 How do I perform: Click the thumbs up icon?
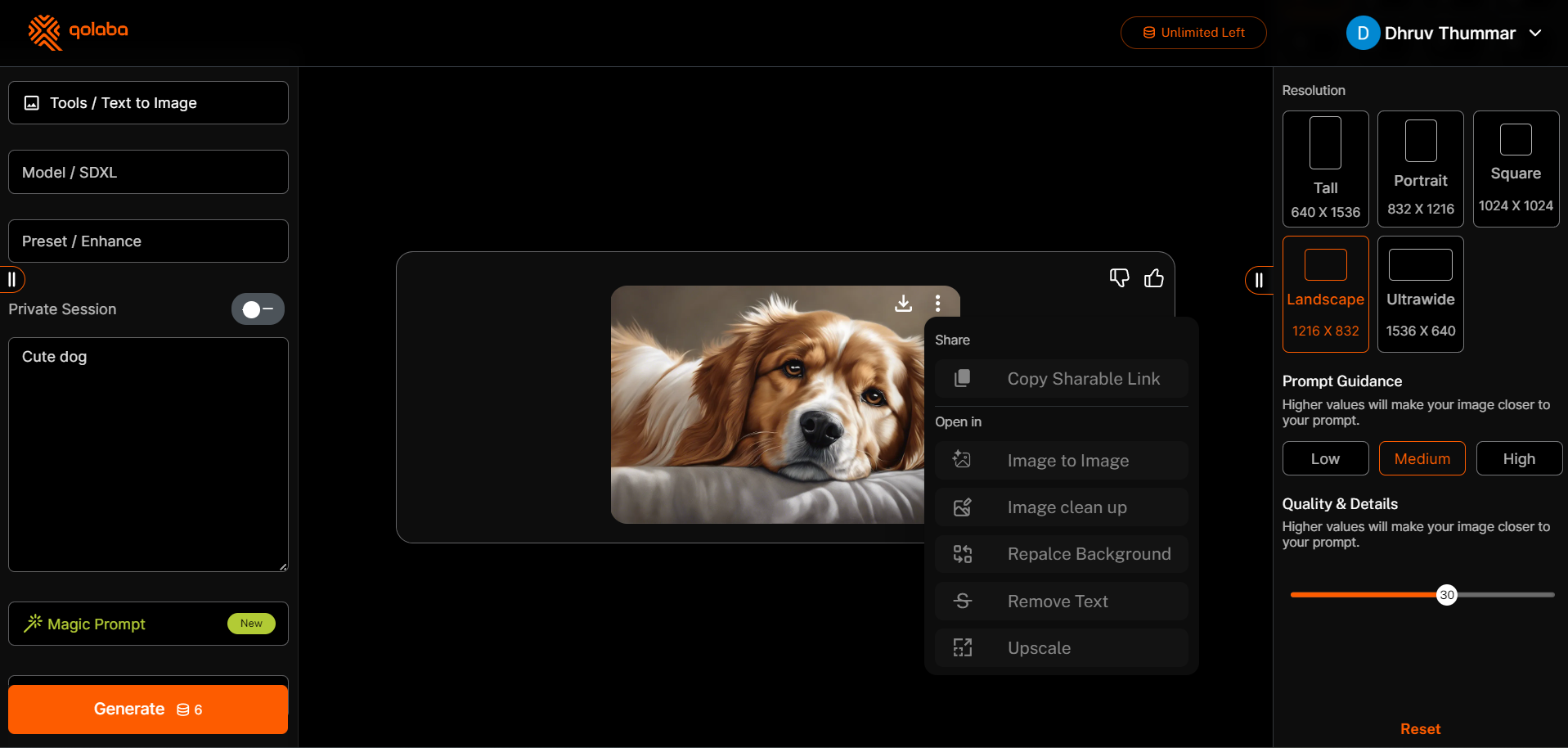click(x=1153, y=278)
